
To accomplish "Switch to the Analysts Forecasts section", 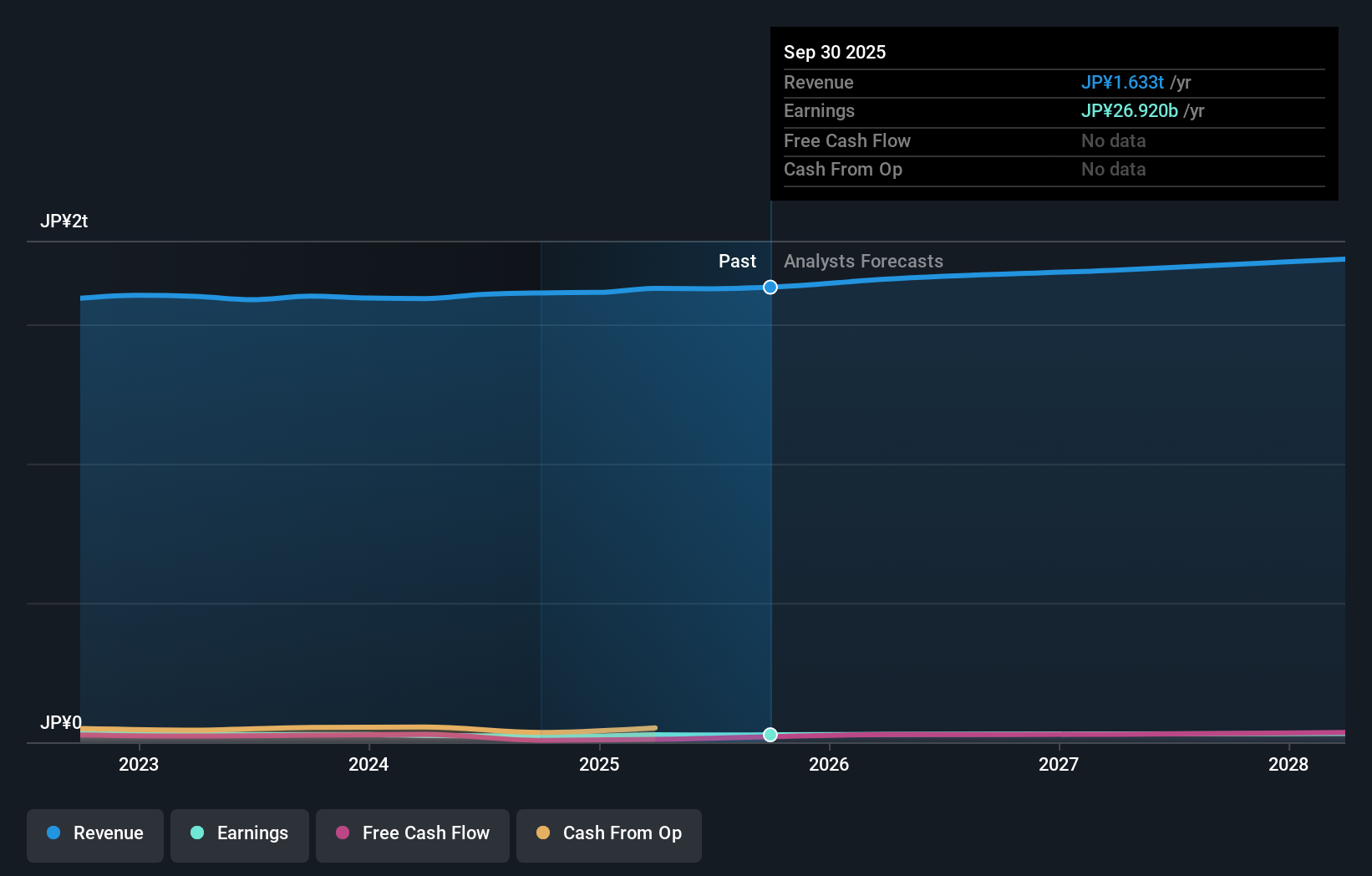I will 863,261.
